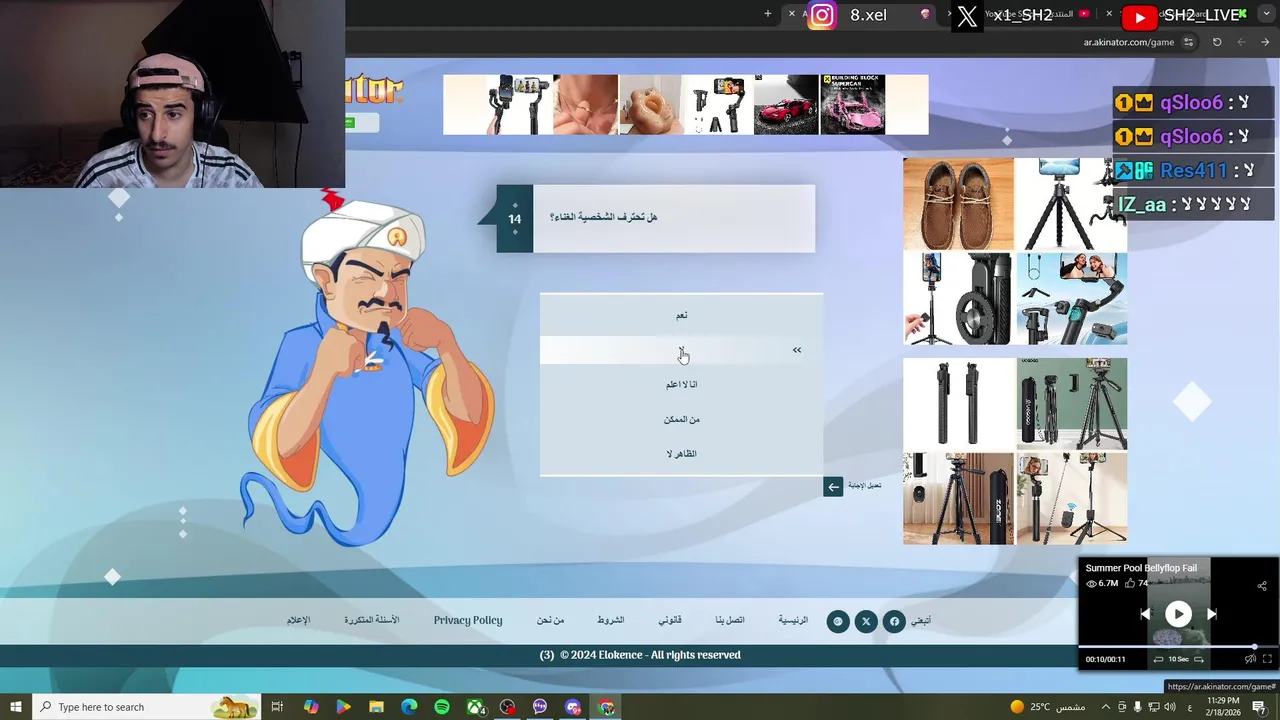Open the الشروط footer link
Viewport: 1280px width, 720px height.
point(611,620)
